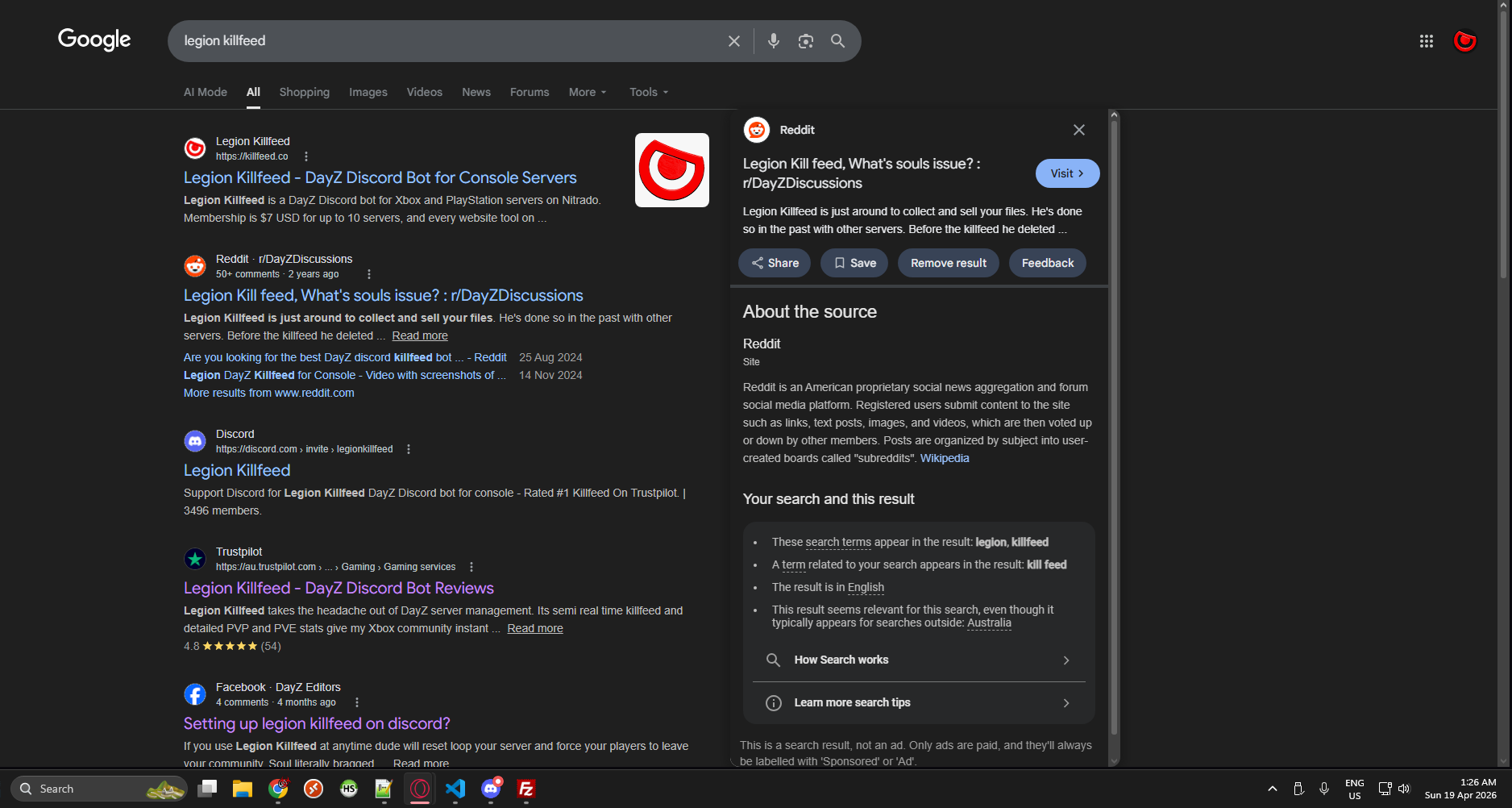Expand the More search filters dropdown
The height and width of the screenshot is (808, 1512).
(x=588, y=92)
